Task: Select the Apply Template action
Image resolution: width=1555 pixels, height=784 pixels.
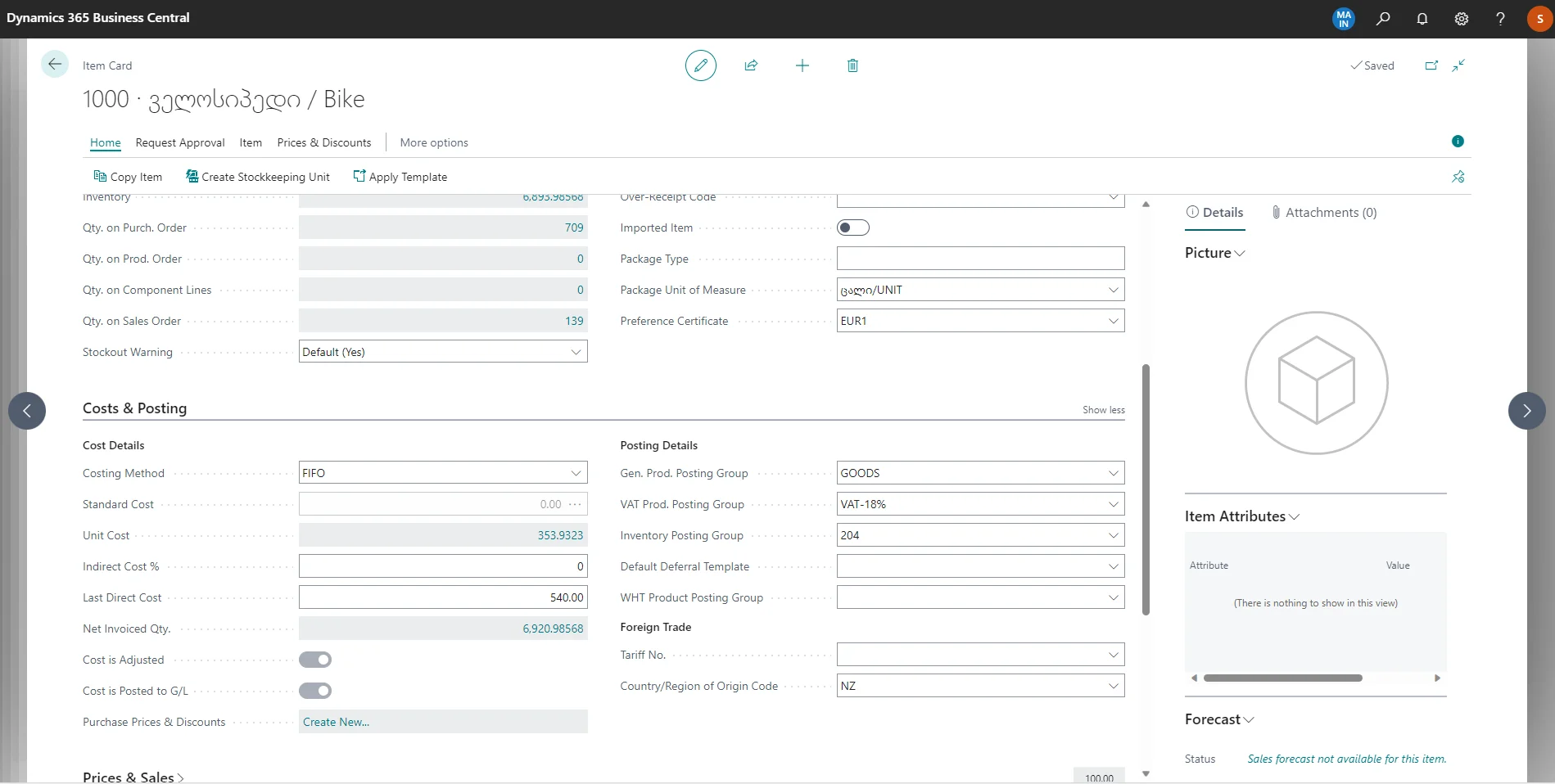Action: pos(400,177)
